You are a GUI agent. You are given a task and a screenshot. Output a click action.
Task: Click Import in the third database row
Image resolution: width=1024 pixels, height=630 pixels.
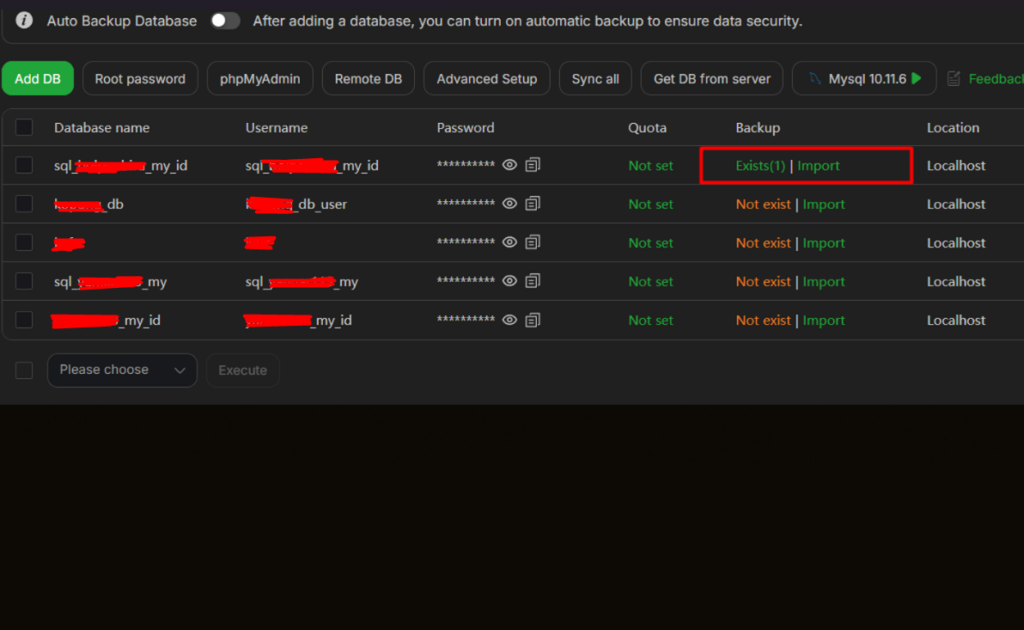[x=824, y=243]
